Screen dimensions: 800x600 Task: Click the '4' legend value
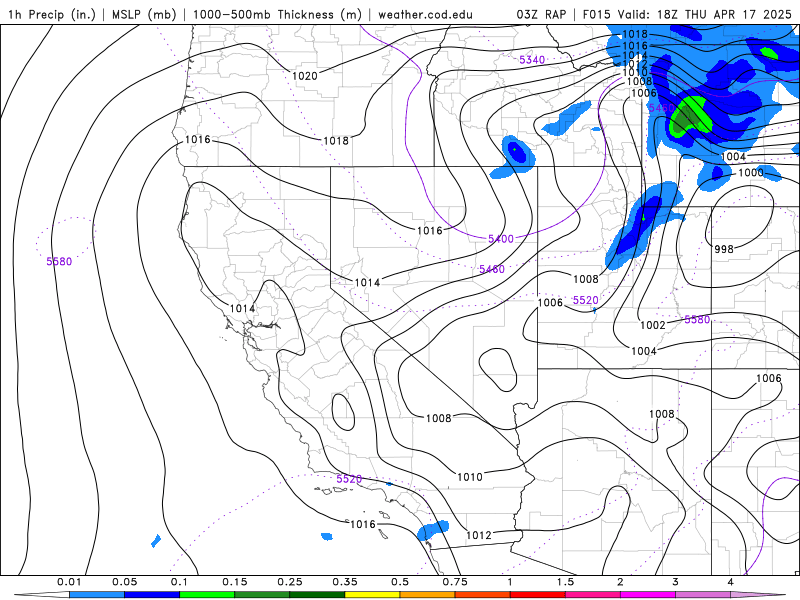point(731,582)
